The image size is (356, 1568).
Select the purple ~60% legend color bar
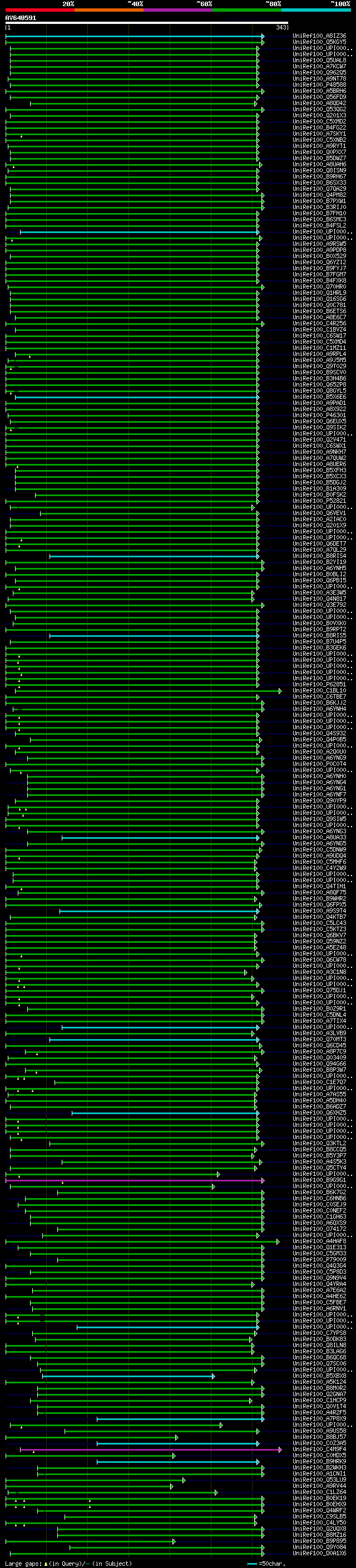[x=177, y=10]
